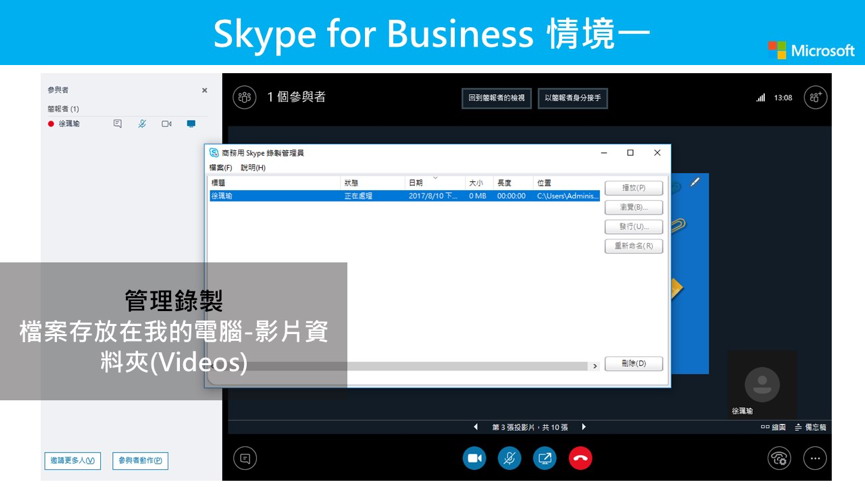865x487 pixels.
Task: Click participant's muted microphone icon in roster
Action: click(142, 124)
